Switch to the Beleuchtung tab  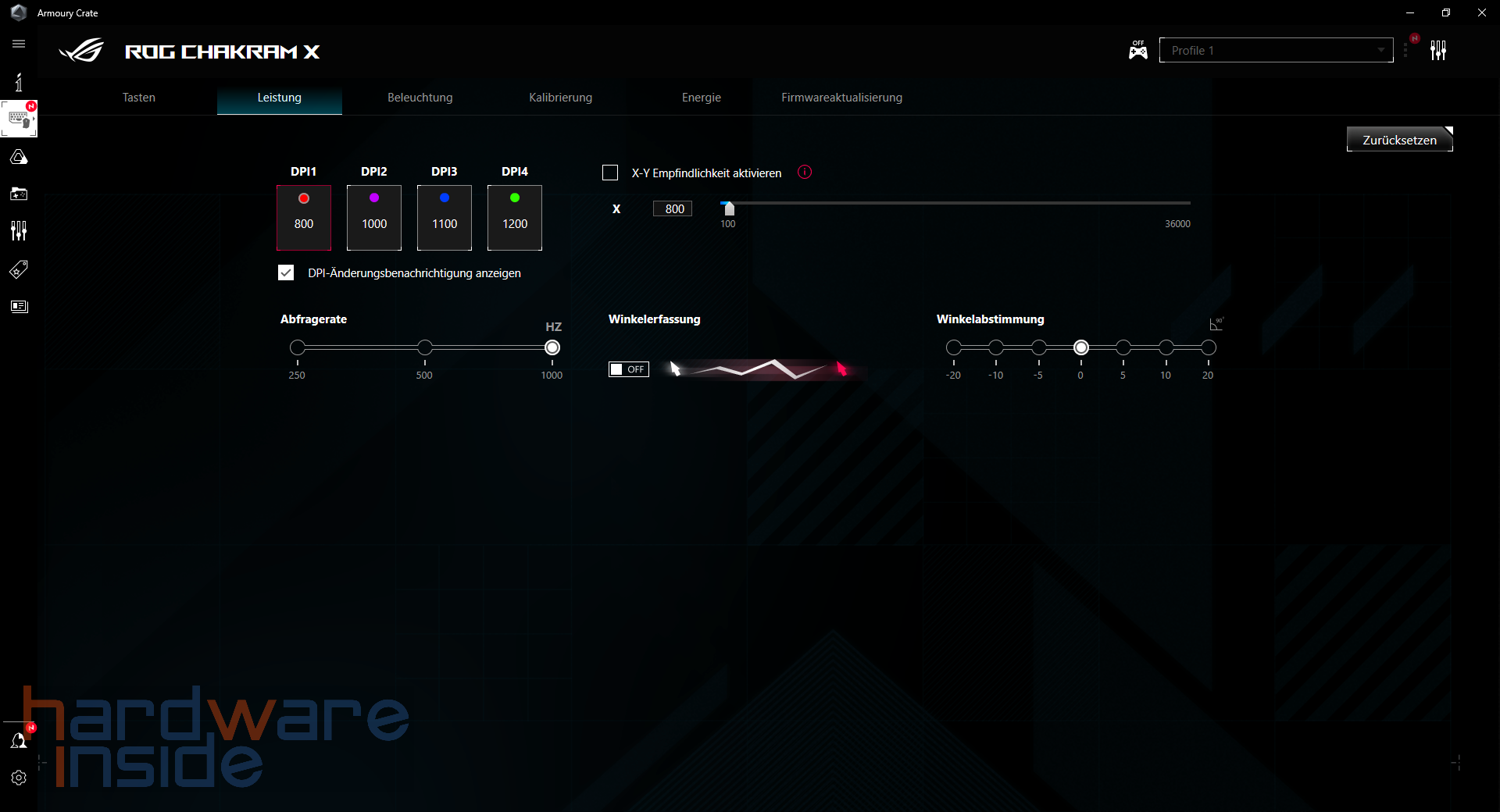(x=420, y=98)
